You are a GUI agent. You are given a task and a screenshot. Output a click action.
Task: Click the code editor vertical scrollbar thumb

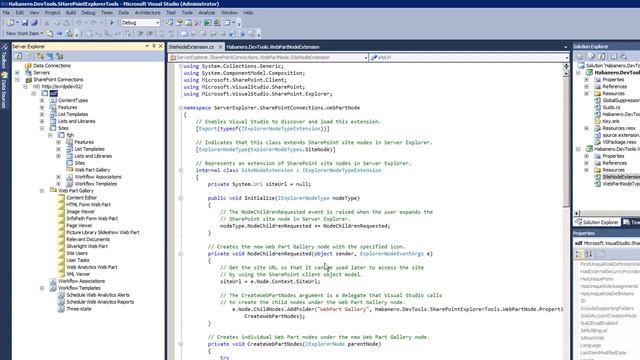[566, 143]
